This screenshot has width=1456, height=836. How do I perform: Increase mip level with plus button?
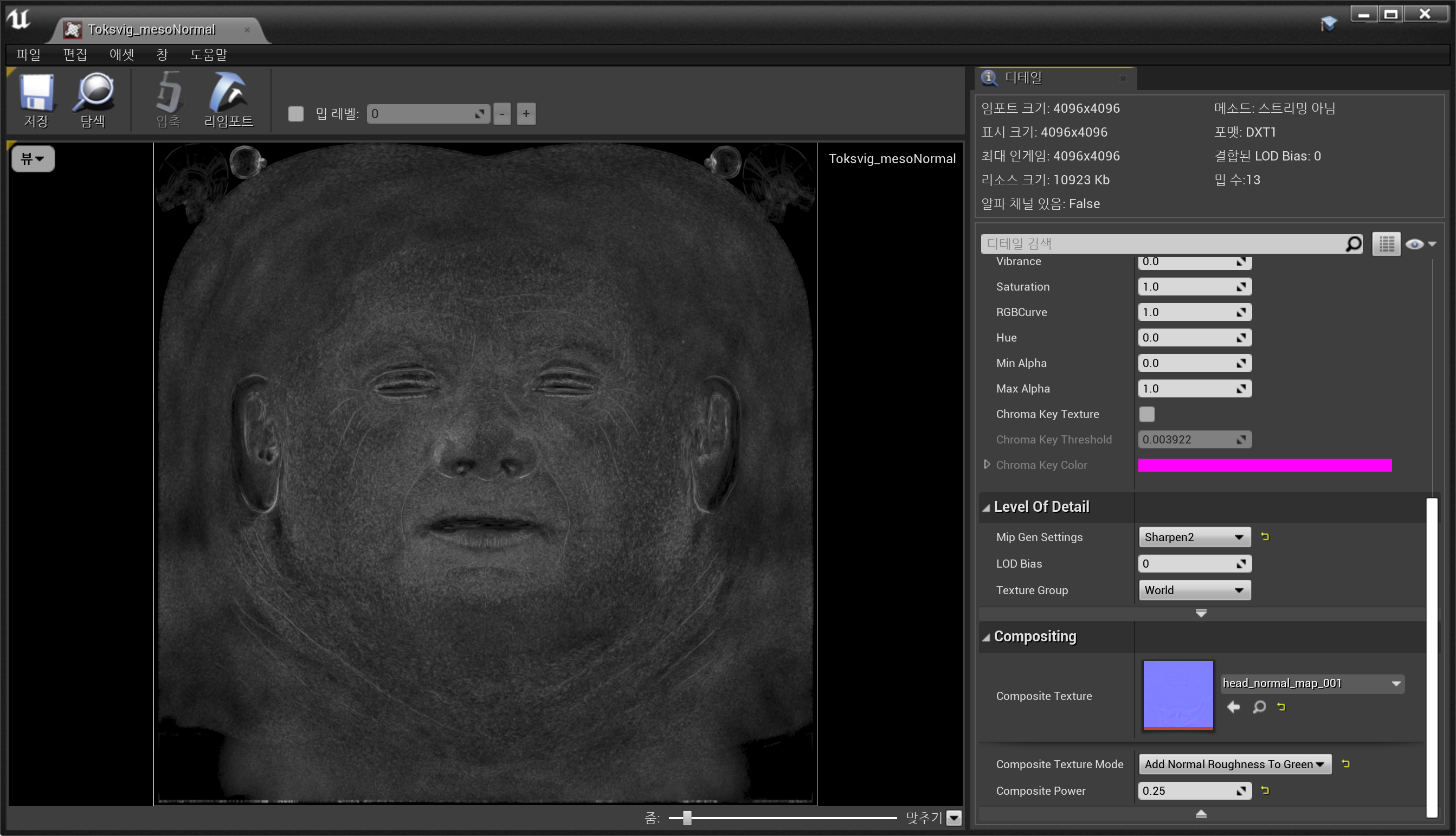(526, 114)
